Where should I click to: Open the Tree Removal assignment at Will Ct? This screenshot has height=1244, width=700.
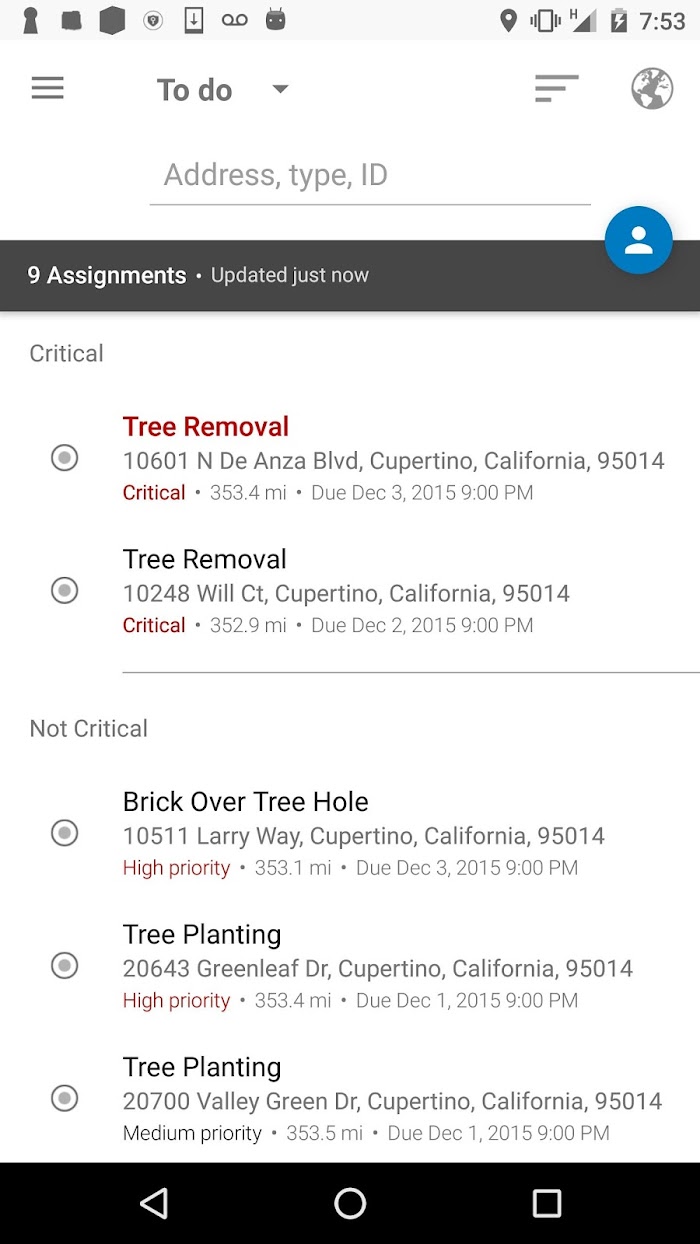pos(345,591)
